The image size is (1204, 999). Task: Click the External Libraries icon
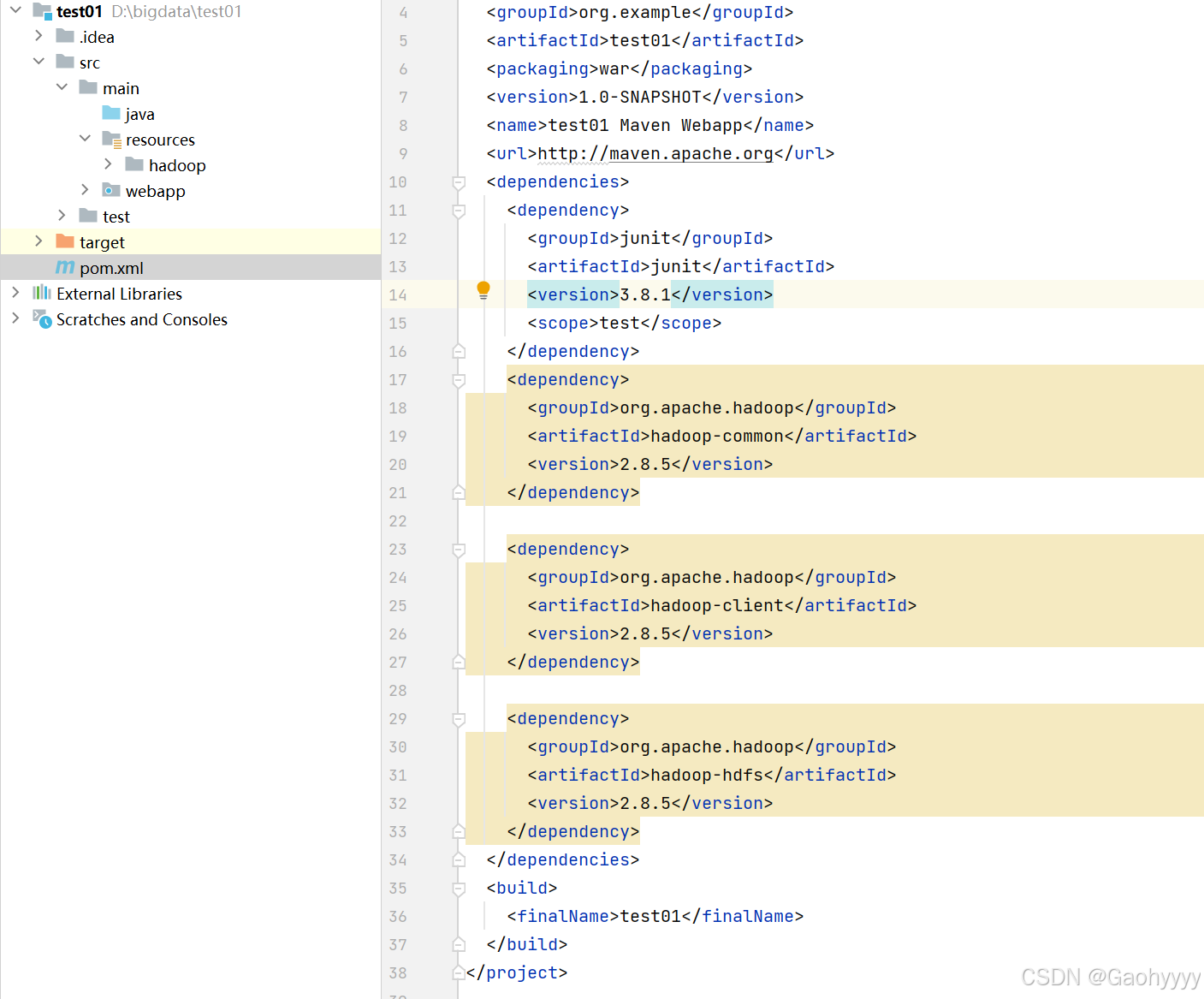click(42, 293)
